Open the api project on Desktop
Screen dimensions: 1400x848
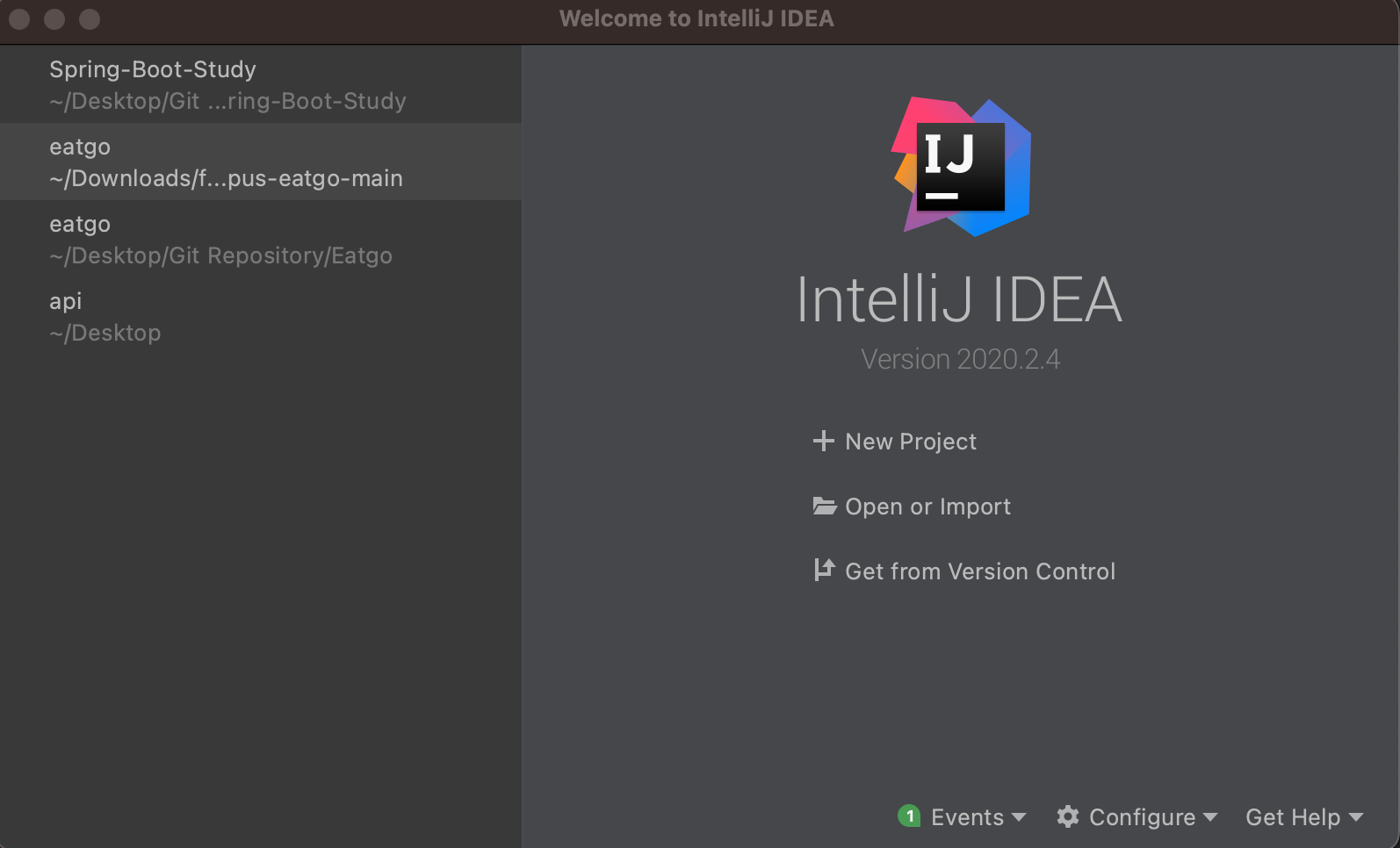261,316
